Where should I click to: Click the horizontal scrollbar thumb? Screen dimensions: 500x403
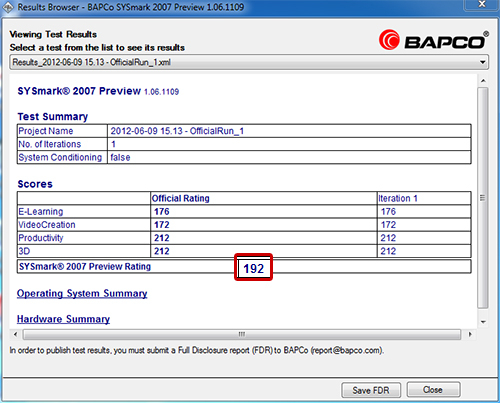pos(242,334)
